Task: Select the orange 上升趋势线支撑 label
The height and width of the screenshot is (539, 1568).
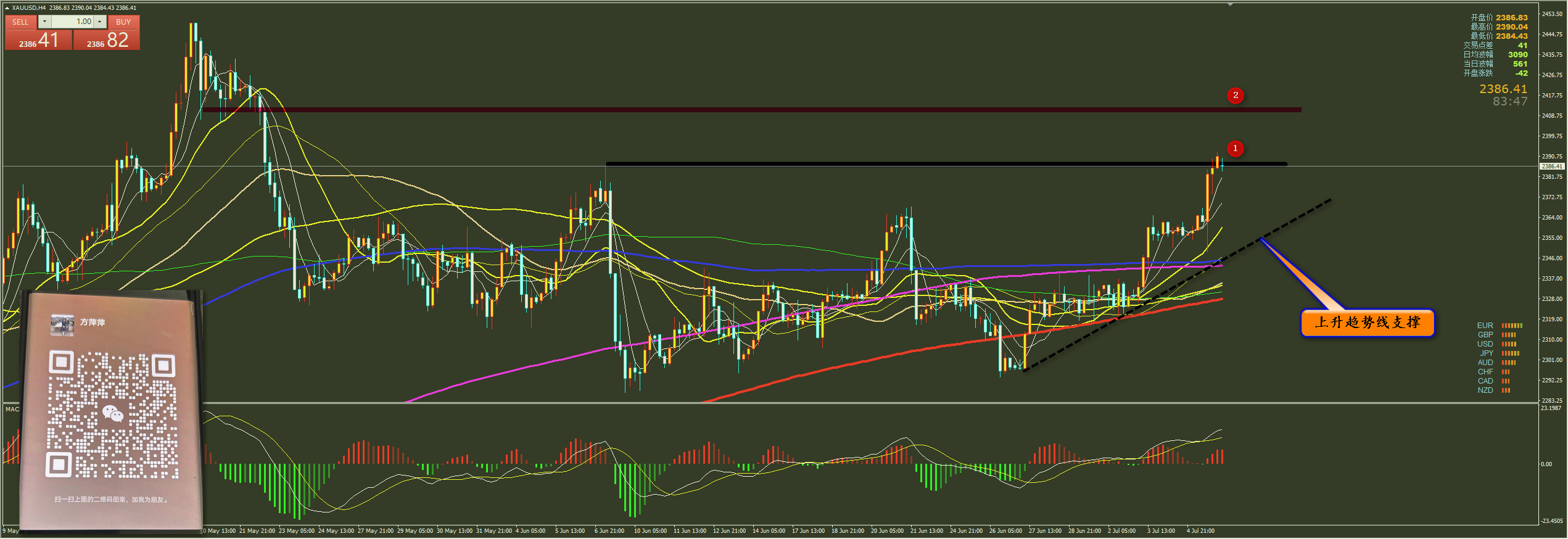Action: tap(1368, 323)
